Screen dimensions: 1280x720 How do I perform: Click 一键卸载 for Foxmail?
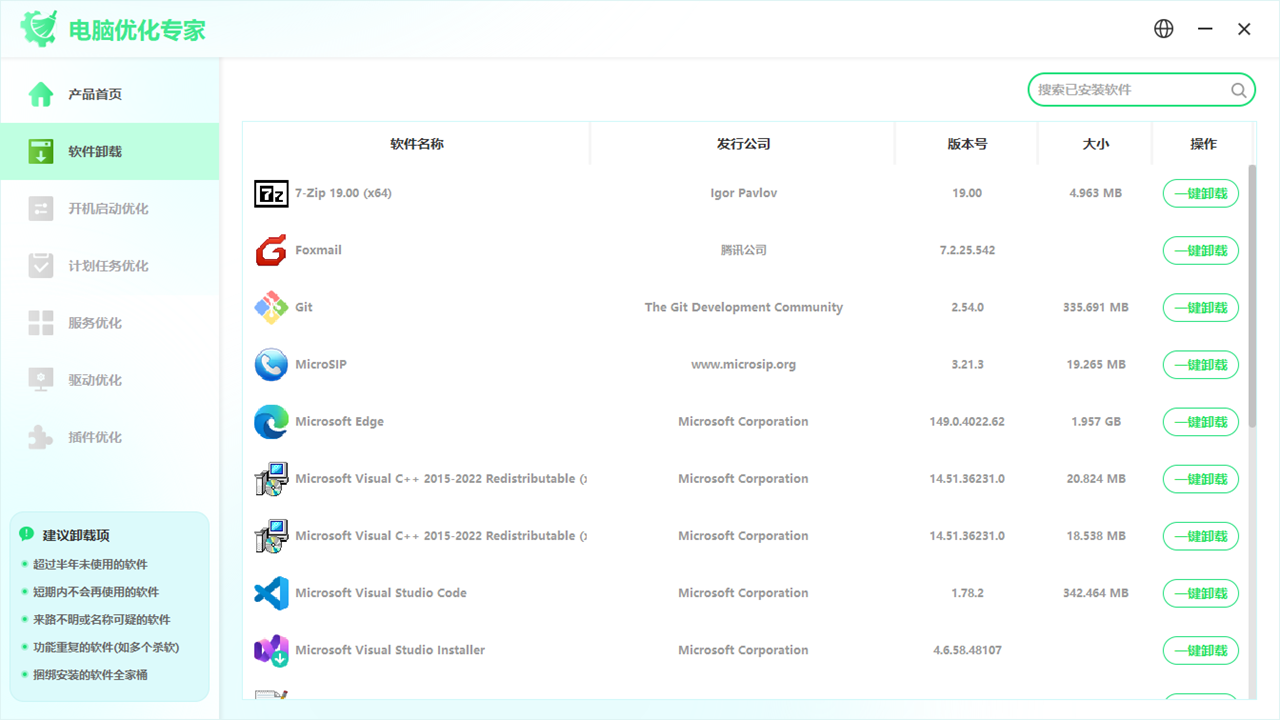(x=1200, y=251)
